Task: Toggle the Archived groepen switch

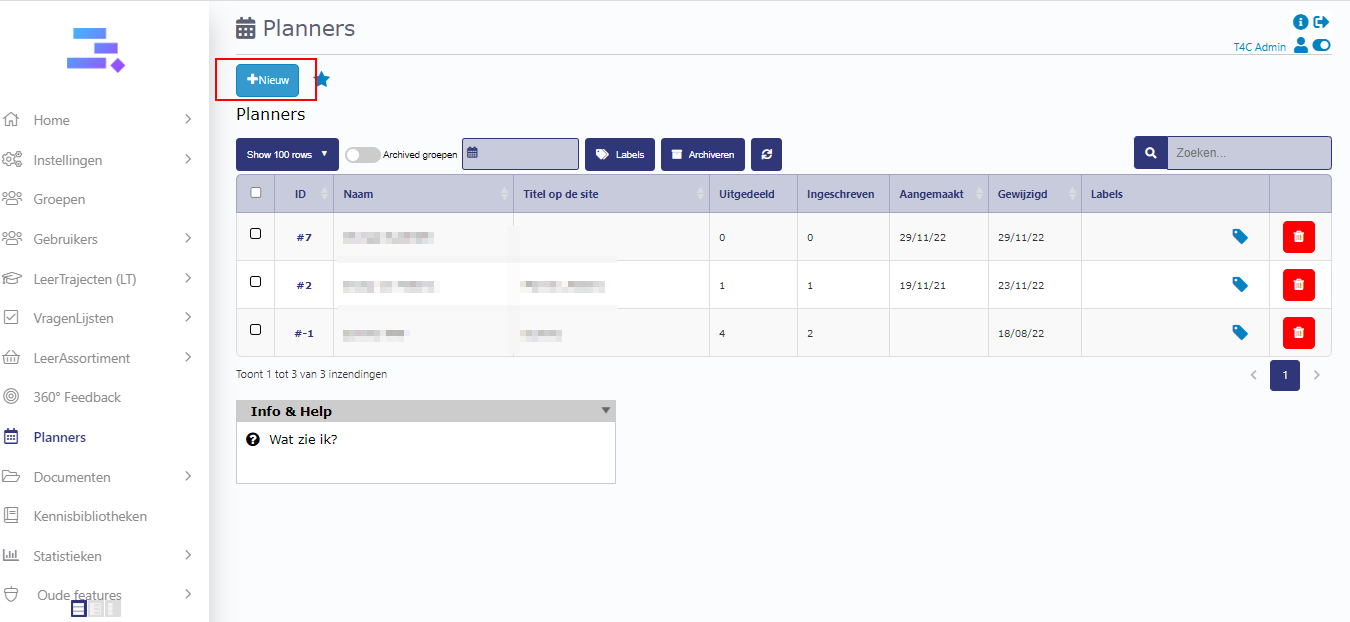Action: click(x=362, y=155)
